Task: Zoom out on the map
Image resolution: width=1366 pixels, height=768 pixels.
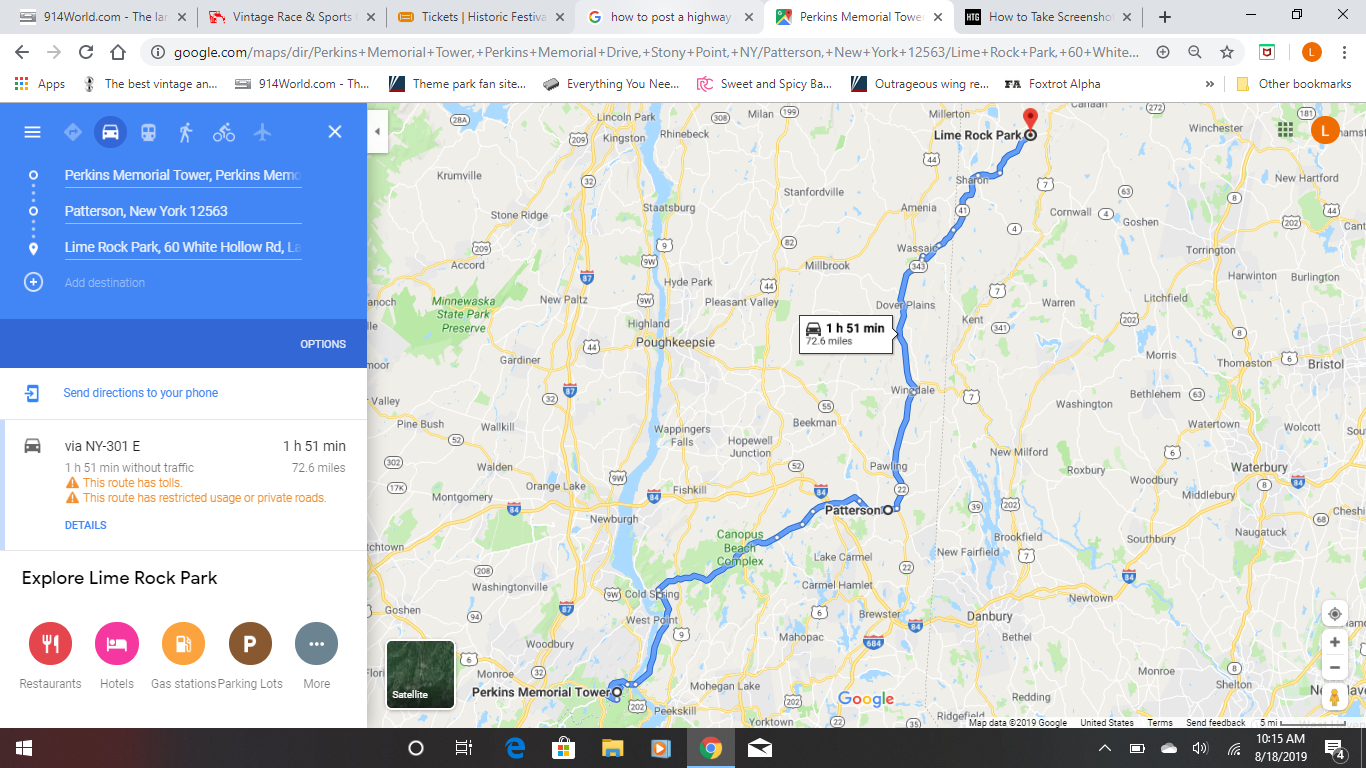Action: click(1334, 667)
